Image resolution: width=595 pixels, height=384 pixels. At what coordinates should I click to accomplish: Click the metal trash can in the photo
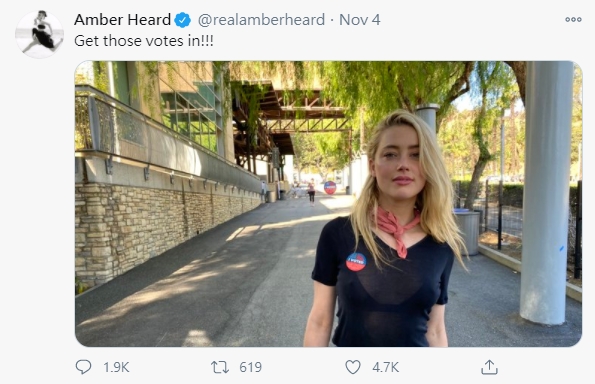[x=467, y=231]
